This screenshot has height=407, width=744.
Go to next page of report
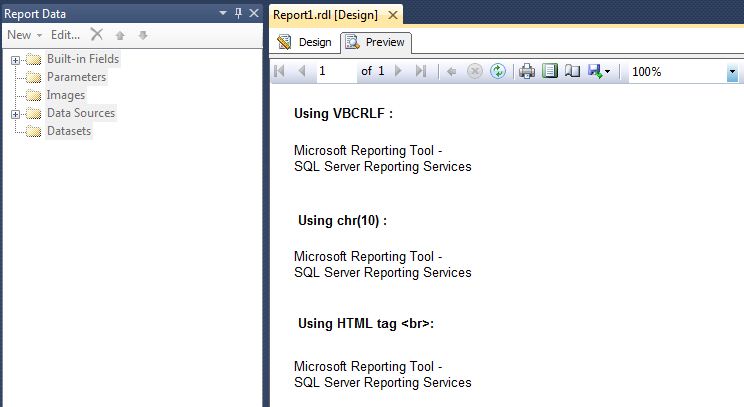pyautogui.click(x=399, y=71)
